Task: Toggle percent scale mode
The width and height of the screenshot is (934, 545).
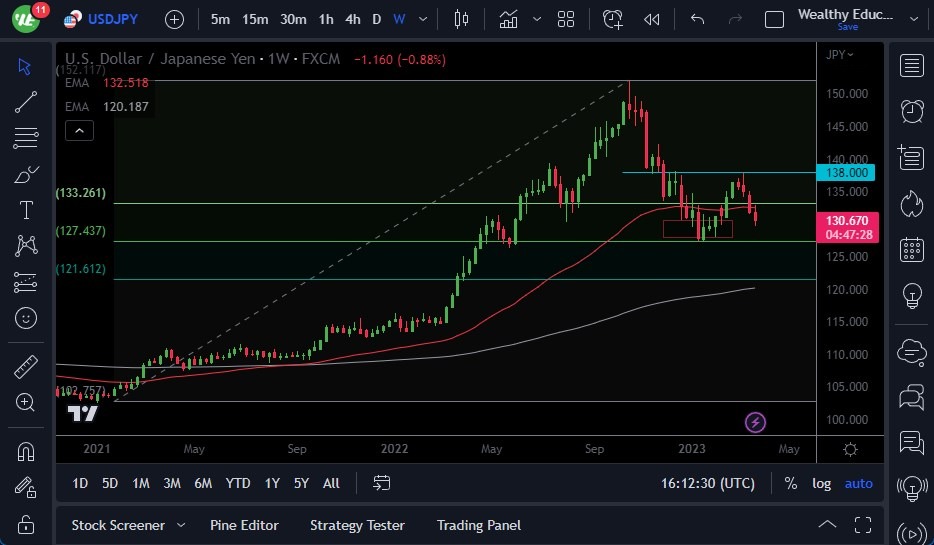Action: pyautogui.click(x=790, y=483)
